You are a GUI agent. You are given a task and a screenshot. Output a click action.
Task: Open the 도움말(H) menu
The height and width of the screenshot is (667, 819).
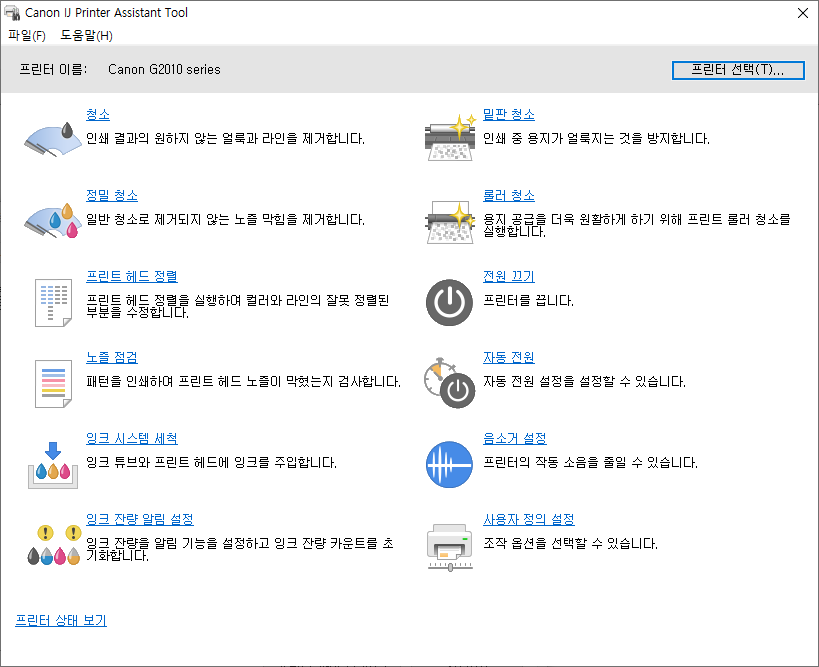click(86, 36)
